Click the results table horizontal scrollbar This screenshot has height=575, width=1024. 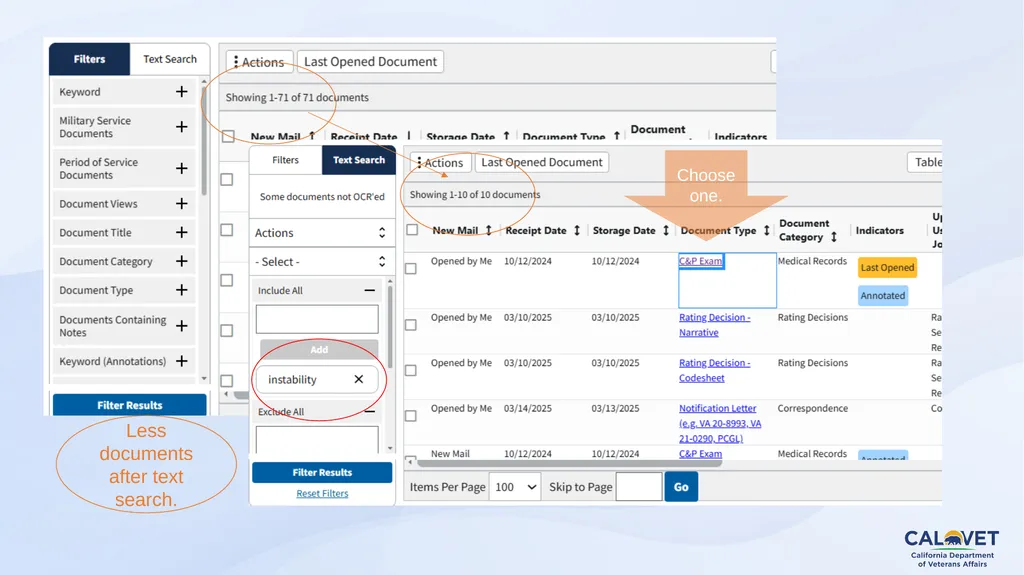[569, 463]
